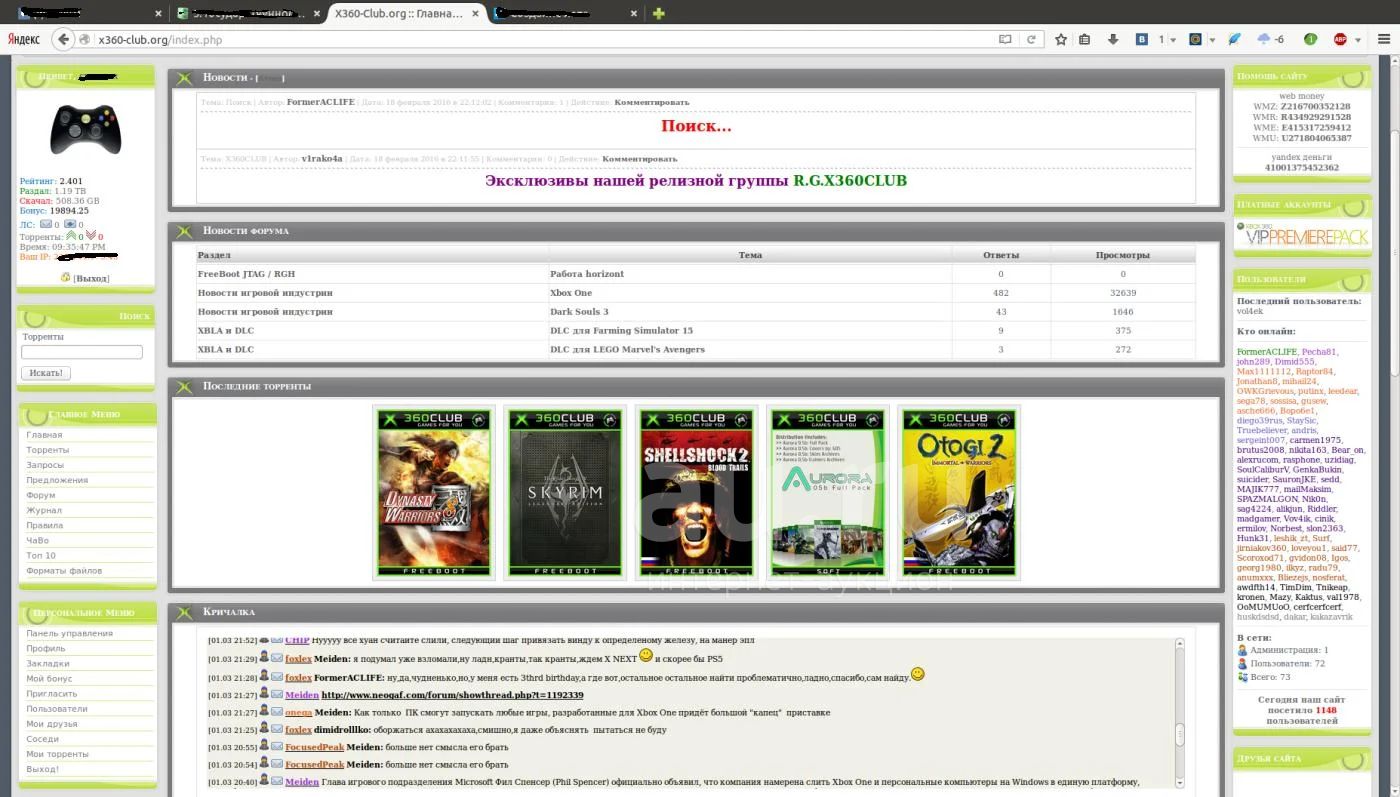Open Skyrim torrent cover
Screen dimensions: 1400x797
tap(565, 492)
